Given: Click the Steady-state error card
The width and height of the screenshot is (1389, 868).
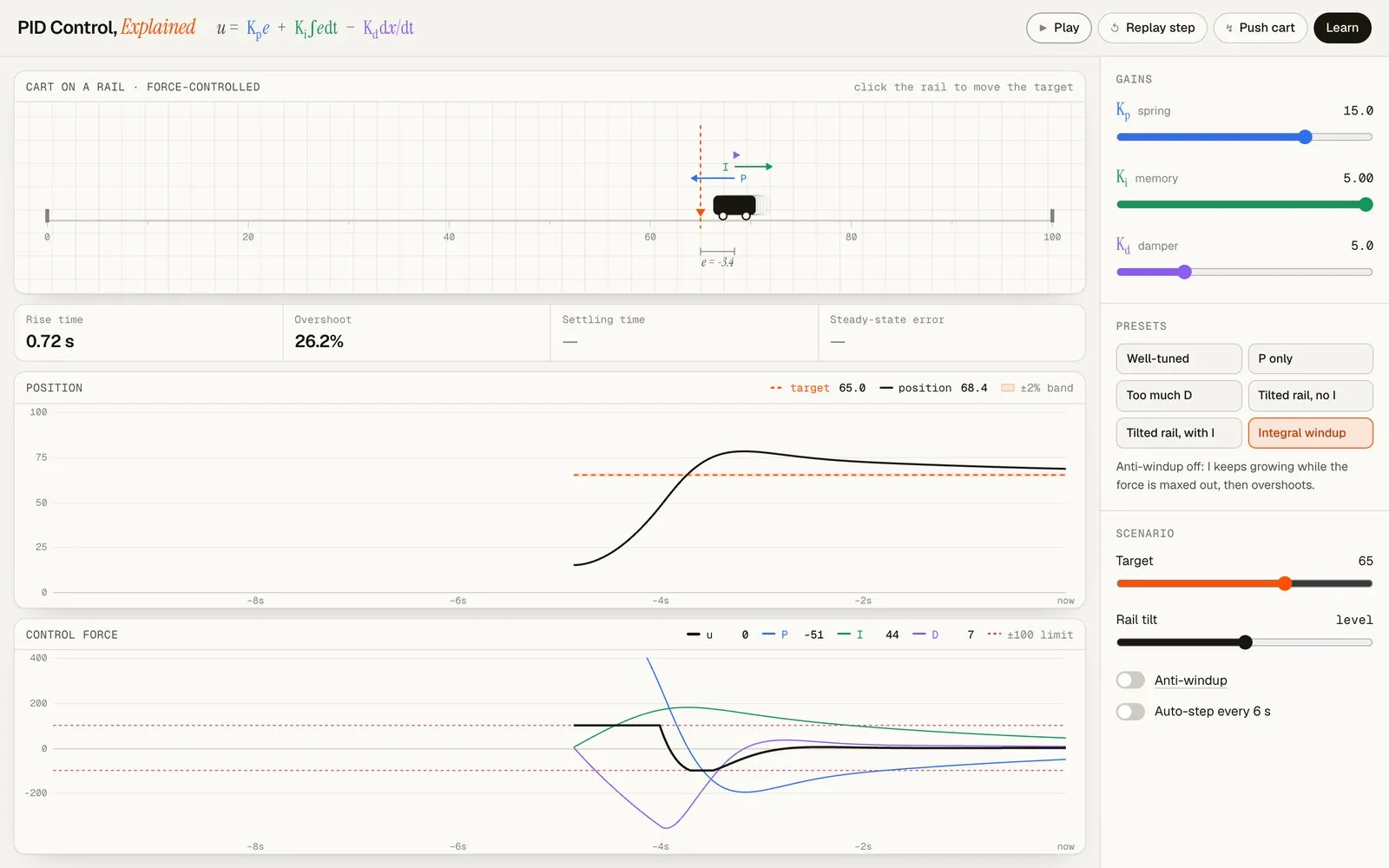Looking at the screenshot, I should 951,332.
